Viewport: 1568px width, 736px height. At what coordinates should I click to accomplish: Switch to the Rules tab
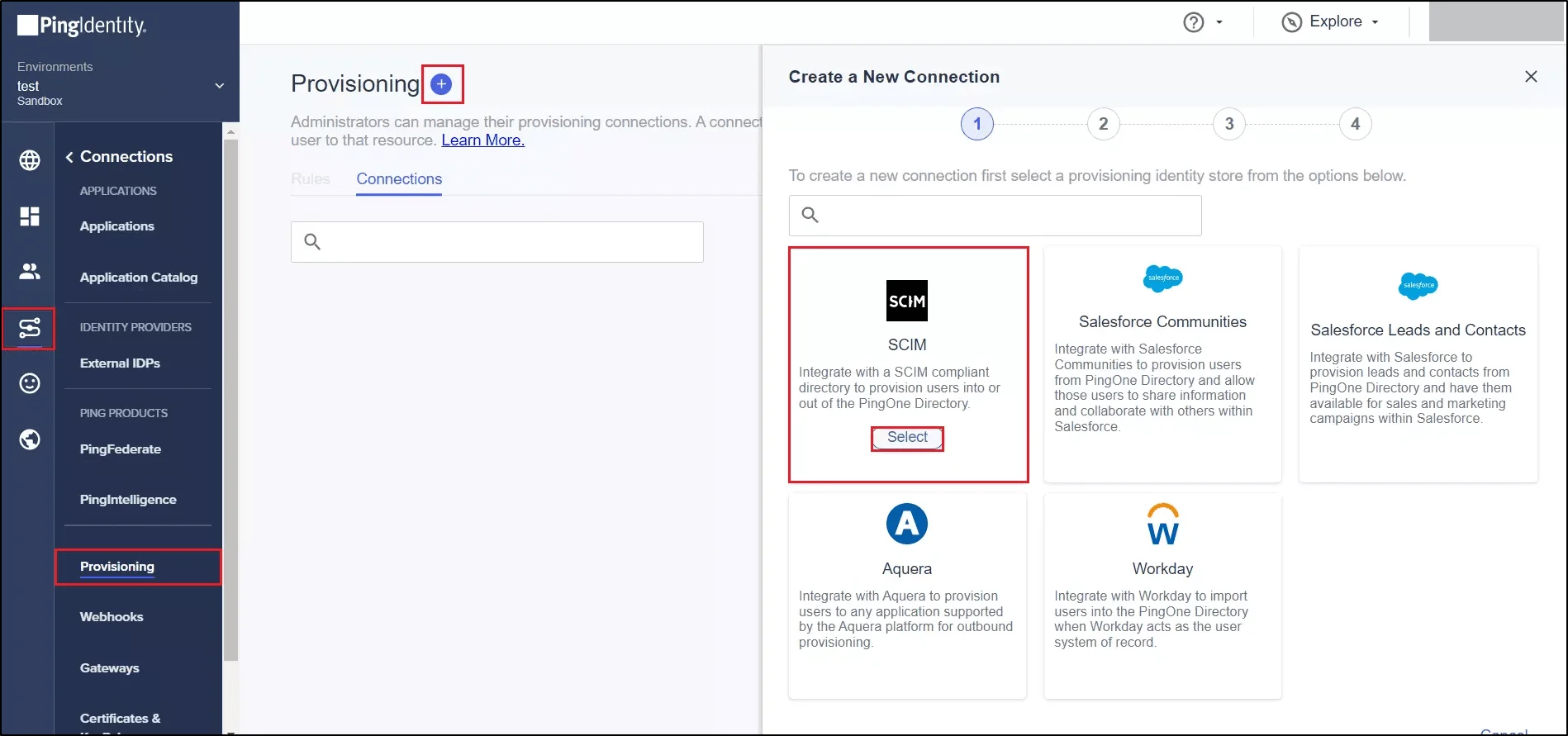pos(311,179)
